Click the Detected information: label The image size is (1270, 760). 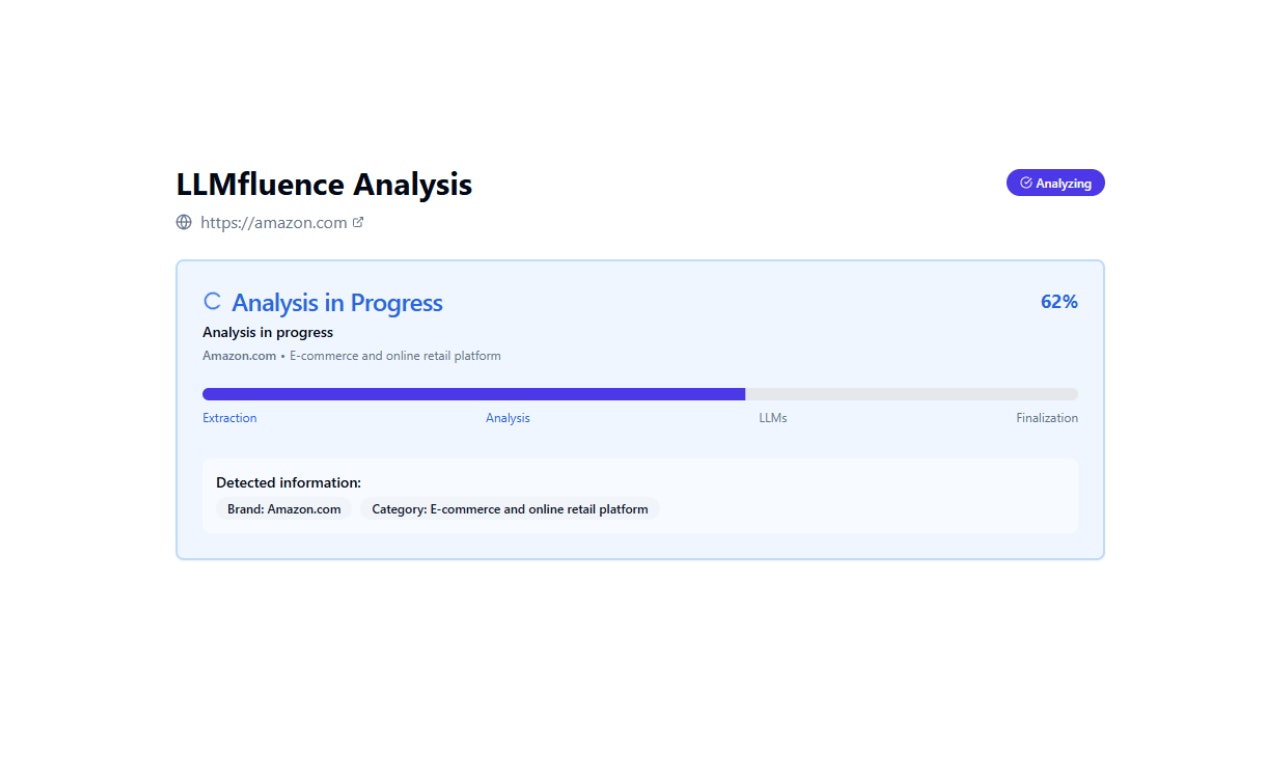289,483
